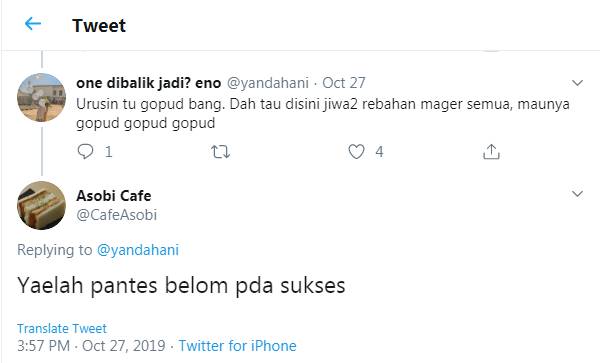Click the reply count 1
Image resolution: width=600 pixels, height=363 pixels.
click(109, 152)
